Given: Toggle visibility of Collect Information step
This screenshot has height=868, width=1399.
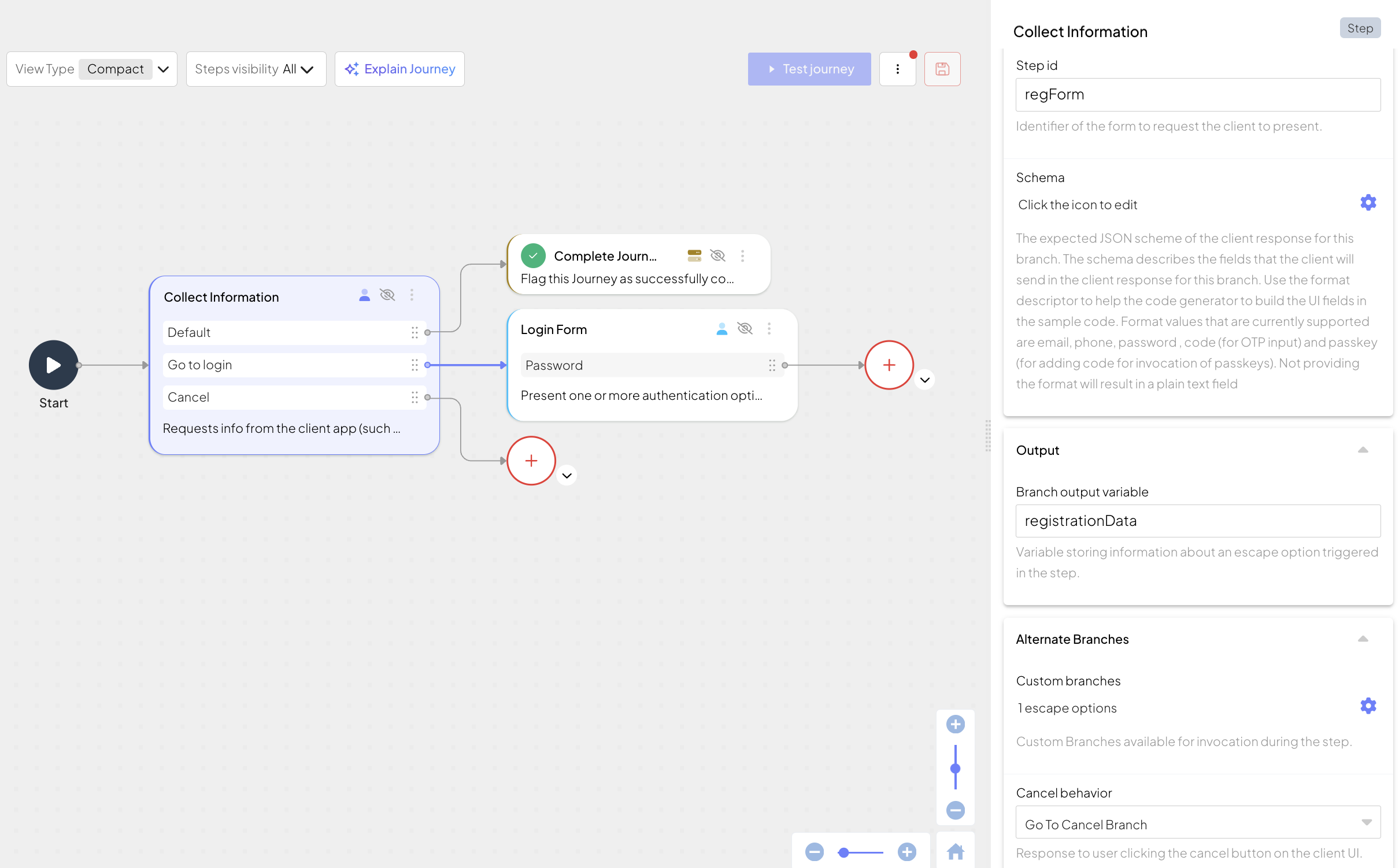Looking at the screenshot, I should [x=387, y=295].
